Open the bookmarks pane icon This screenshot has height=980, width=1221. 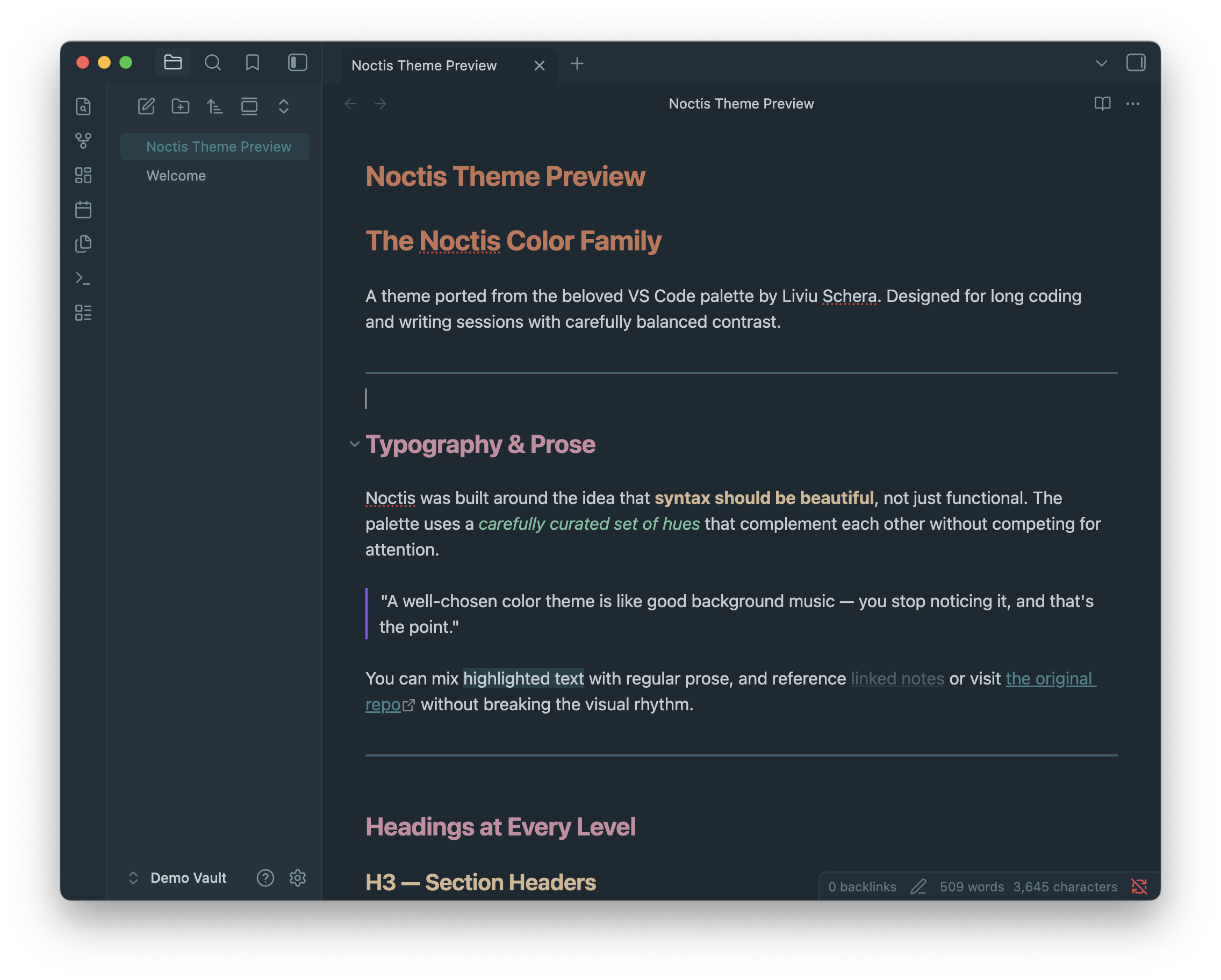point(253,62)
